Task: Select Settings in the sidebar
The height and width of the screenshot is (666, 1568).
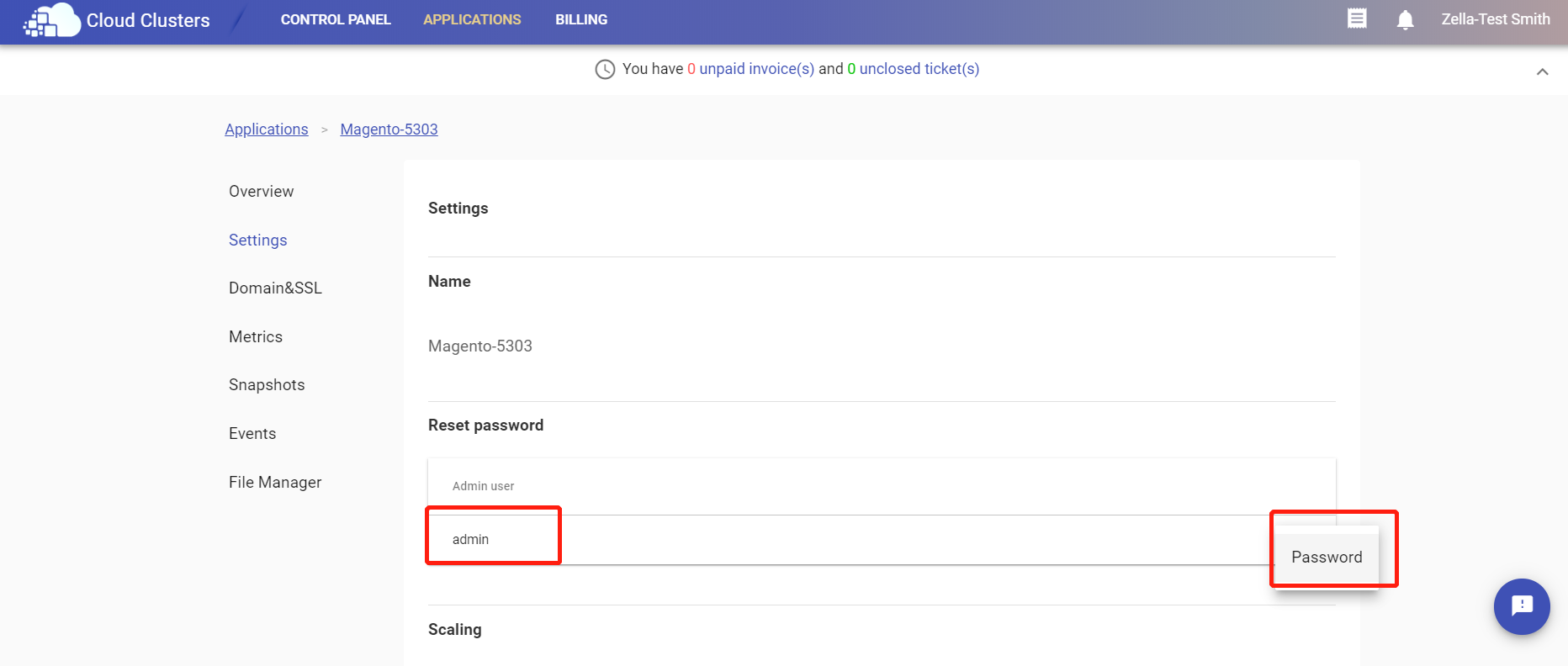Action: 258,240
